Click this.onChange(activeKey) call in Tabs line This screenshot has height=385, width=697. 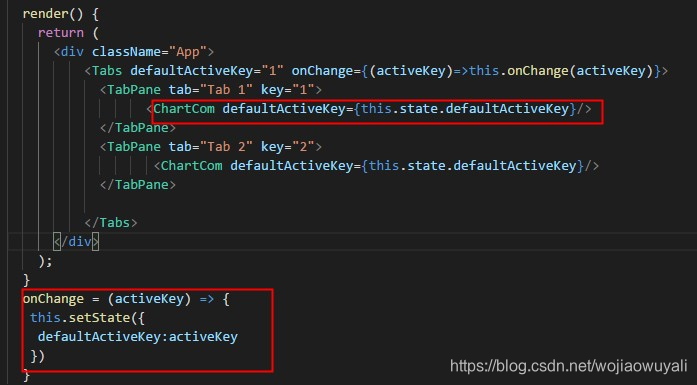[x=561, y=71]
